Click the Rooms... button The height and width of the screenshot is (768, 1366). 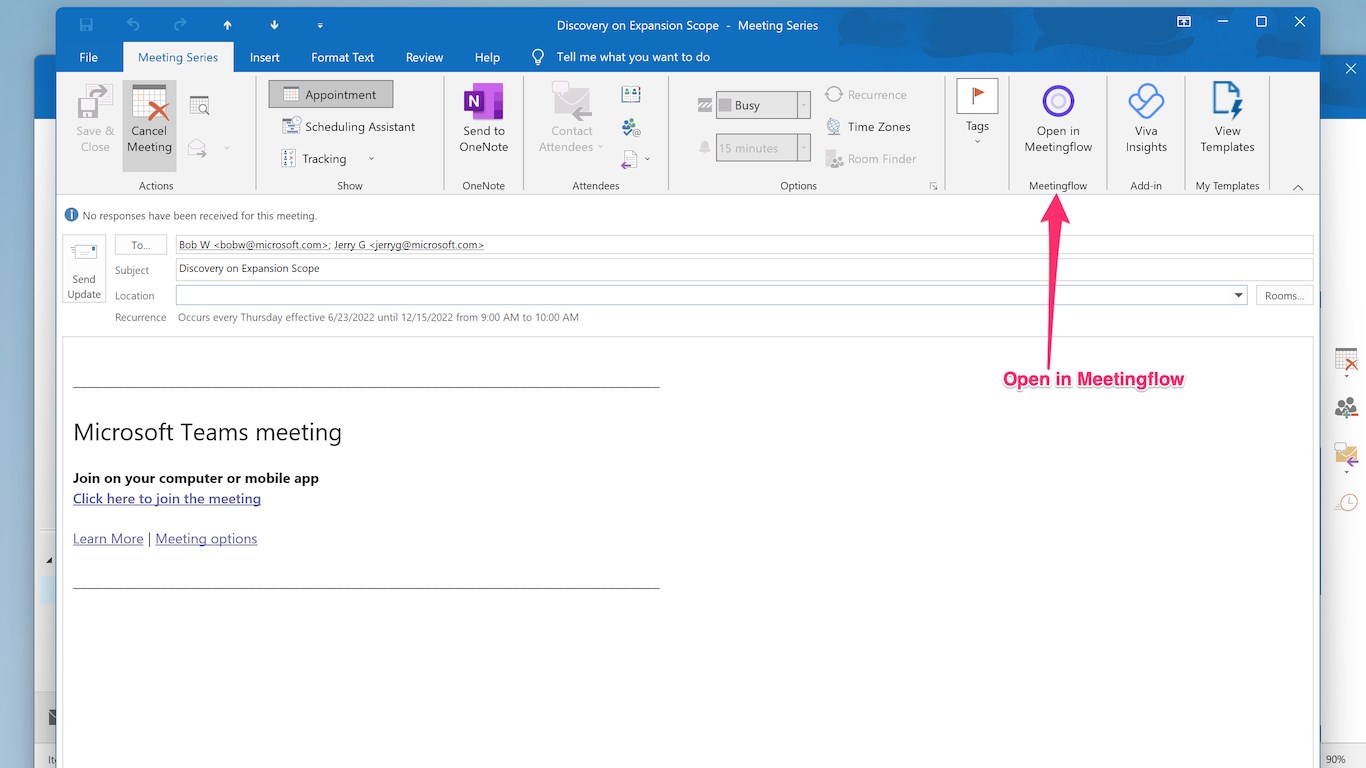[1284, 295]
